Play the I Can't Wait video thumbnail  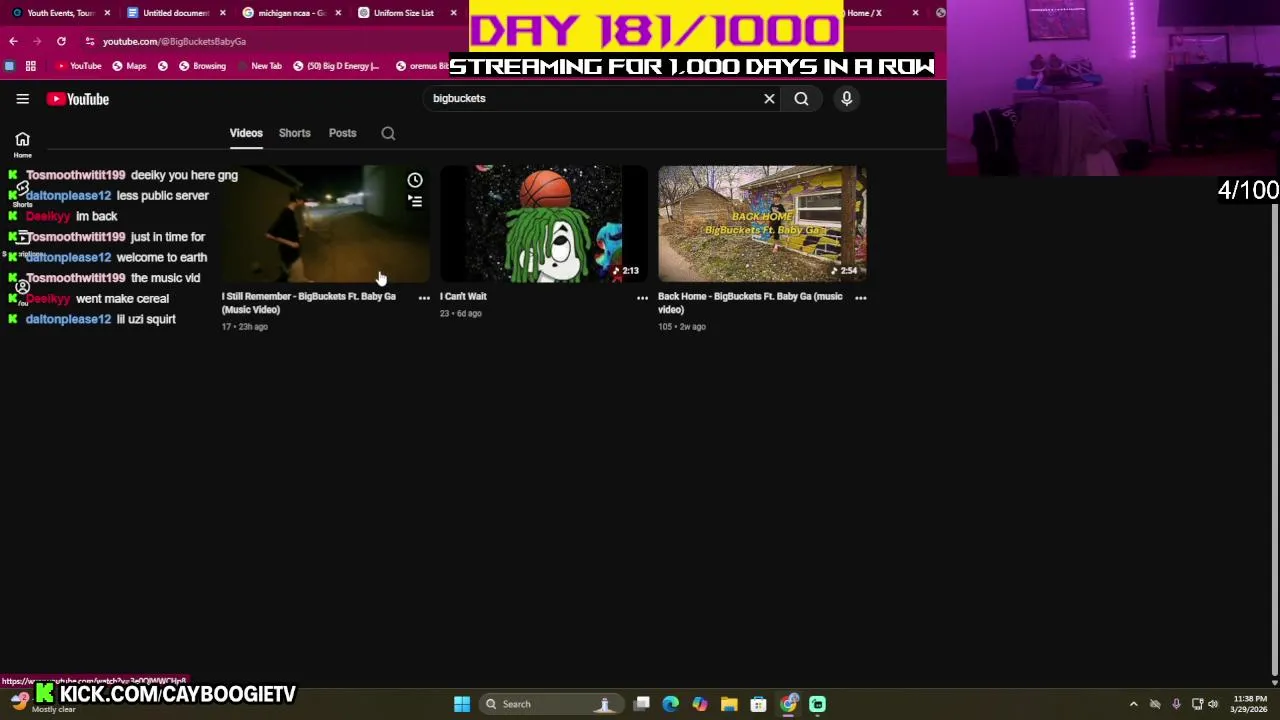coord(544,224)
